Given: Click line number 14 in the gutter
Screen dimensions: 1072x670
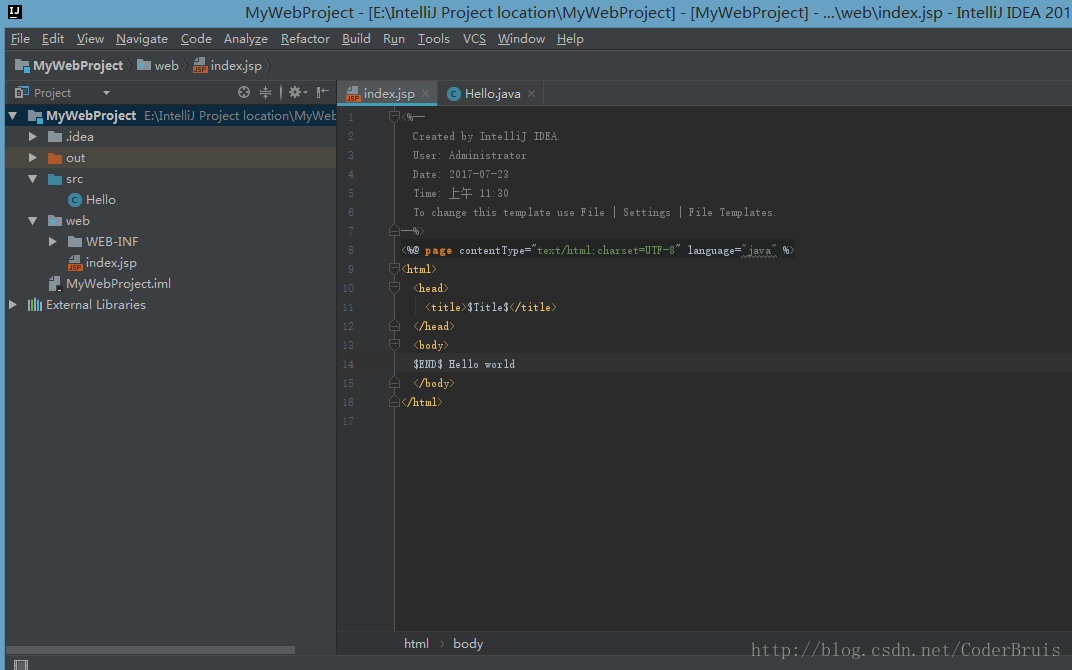Looking at the screenshot, I should (348, 364).
